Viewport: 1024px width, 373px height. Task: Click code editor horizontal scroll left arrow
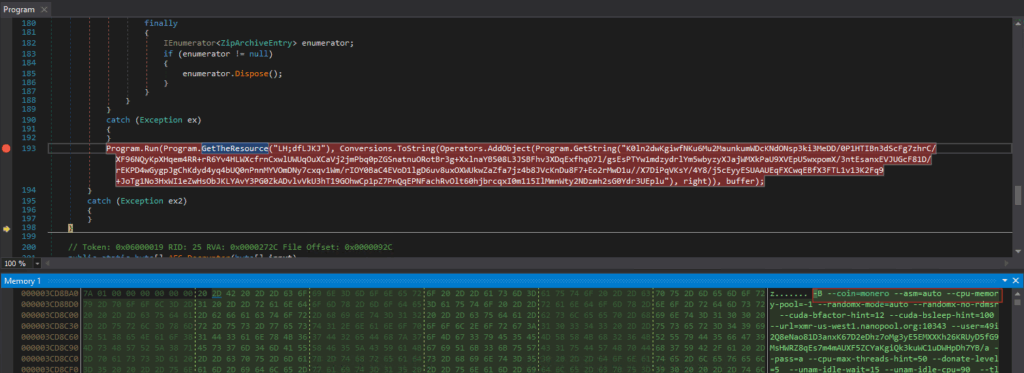pyautogui.click(x=48, y=263)
